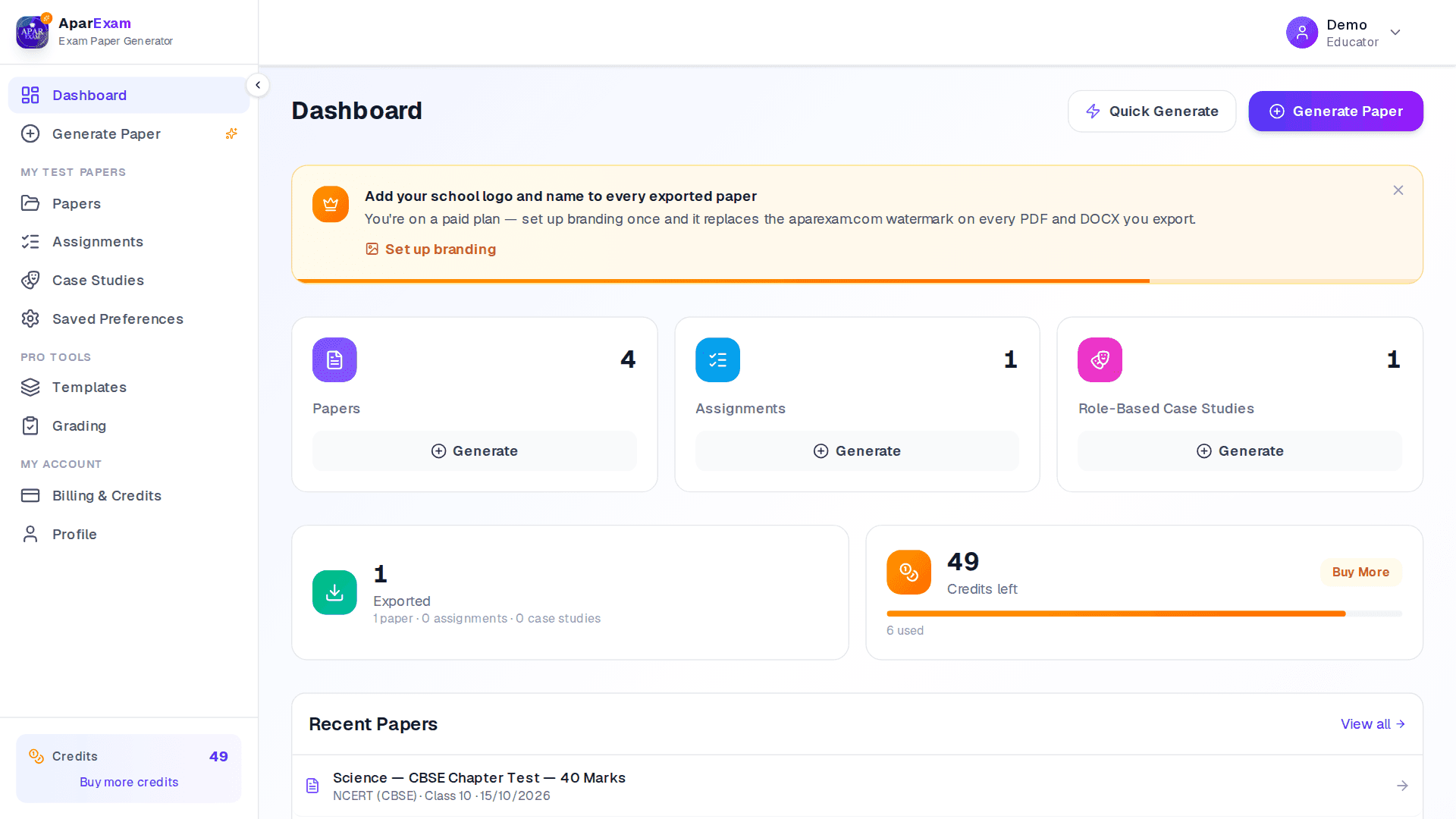The width and height of the screenshot is (1456, 819).
Task: Click the purple Generate Paper button
Action: [1335, 111]
